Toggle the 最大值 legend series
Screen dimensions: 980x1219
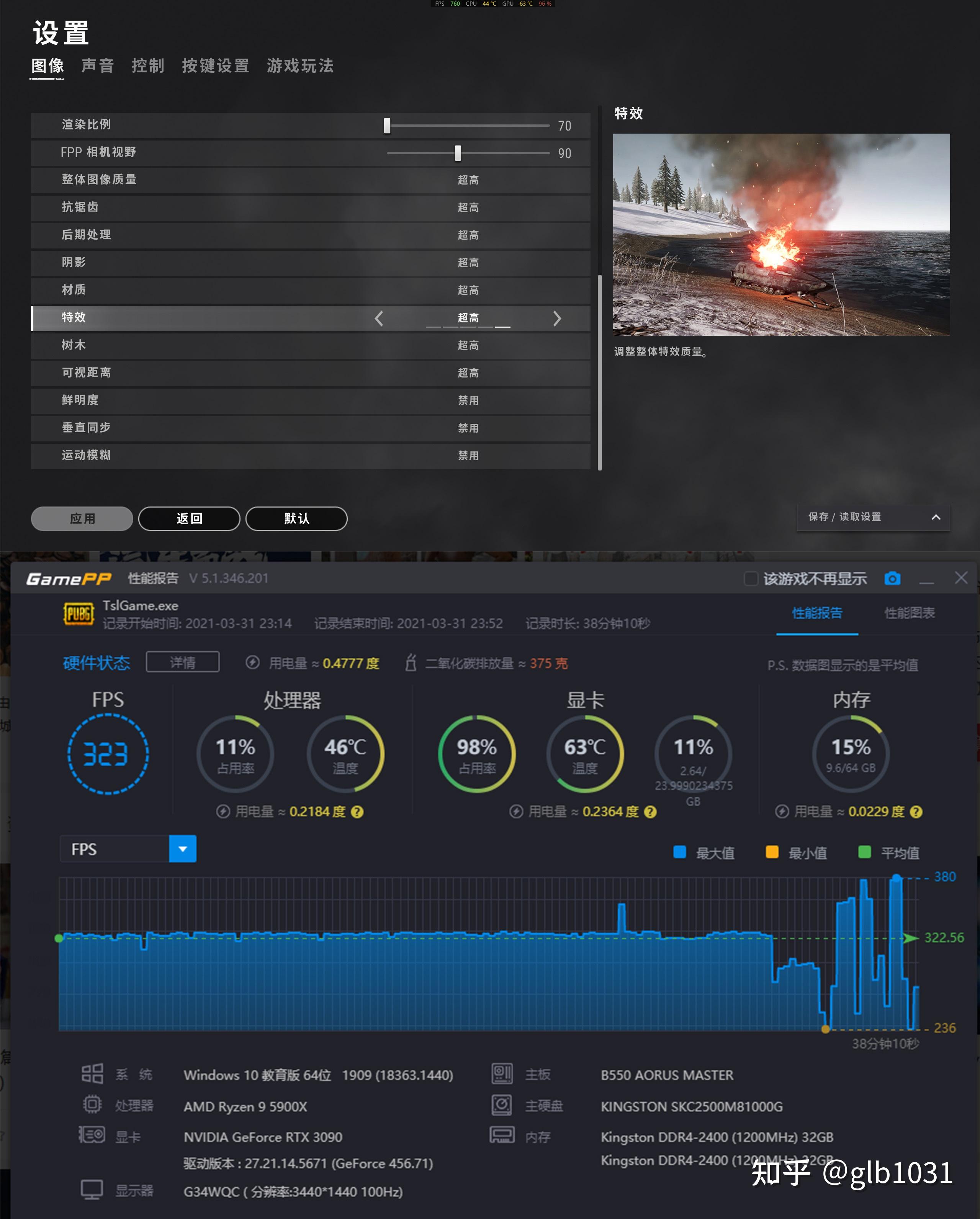704,853
